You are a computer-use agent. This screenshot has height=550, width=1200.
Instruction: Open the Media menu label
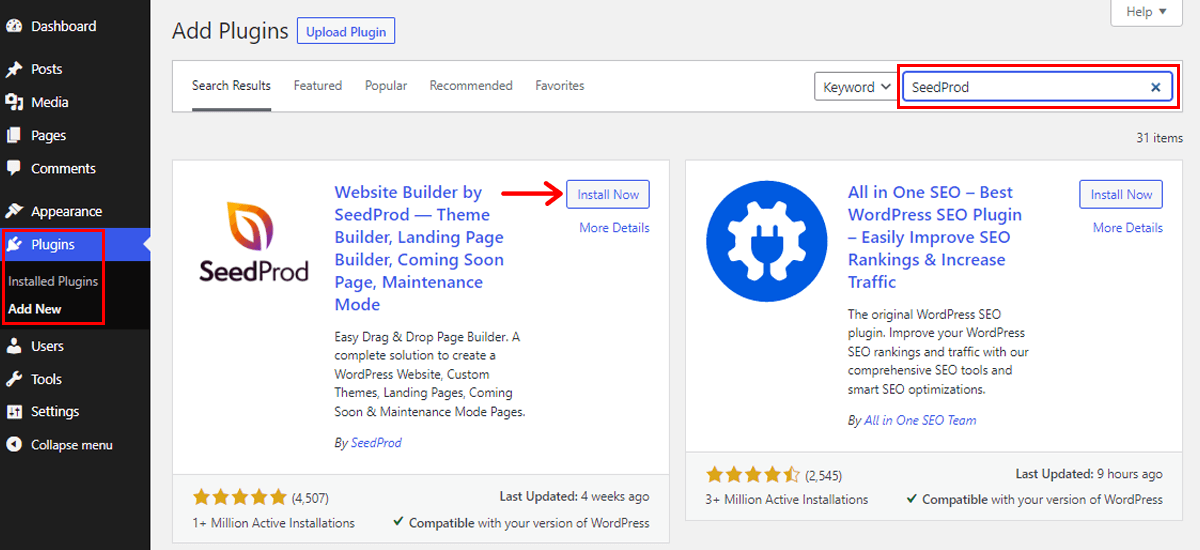click(50, 102)
